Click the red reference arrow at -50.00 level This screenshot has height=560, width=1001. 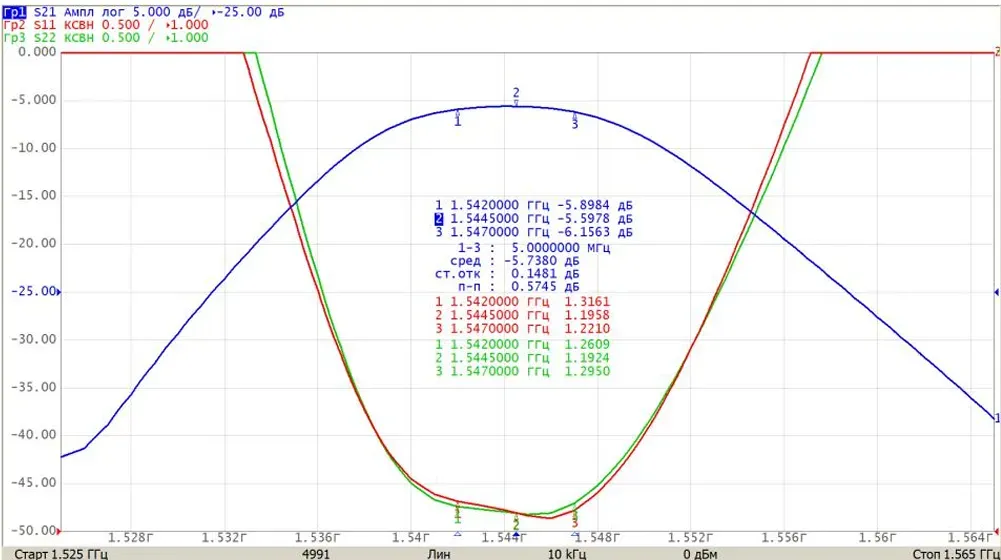coord(59,531)
